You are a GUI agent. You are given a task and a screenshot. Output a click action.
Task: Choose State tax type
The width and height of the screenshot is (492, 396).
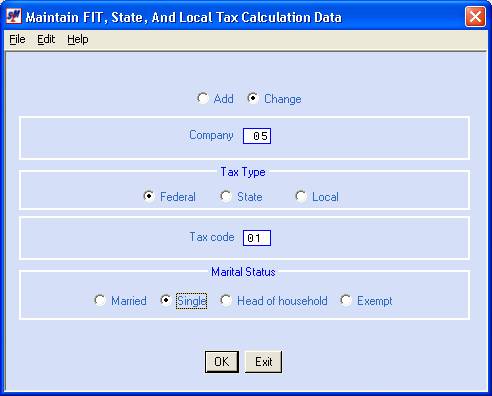(x=226, y=196)
